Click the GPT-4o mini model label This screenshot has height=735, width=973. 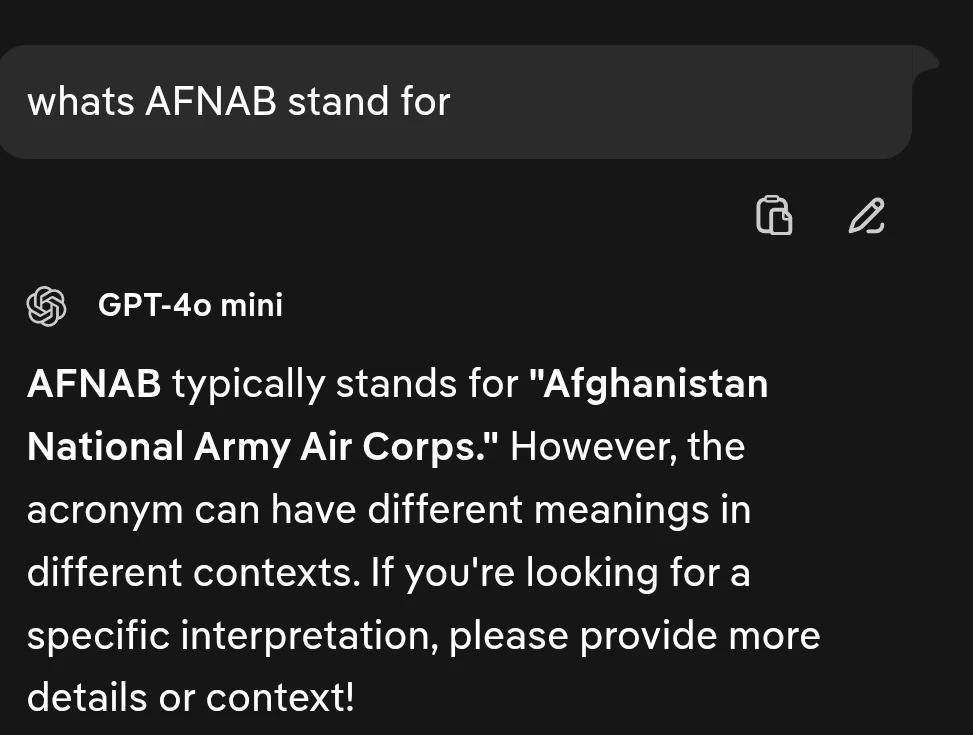point(190,305)
